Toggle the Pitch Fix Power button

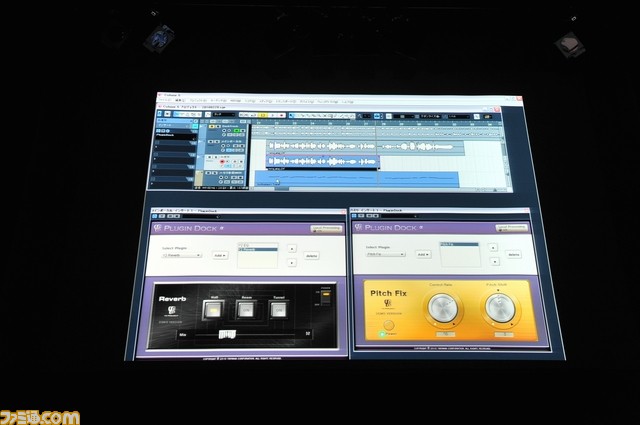382,334
